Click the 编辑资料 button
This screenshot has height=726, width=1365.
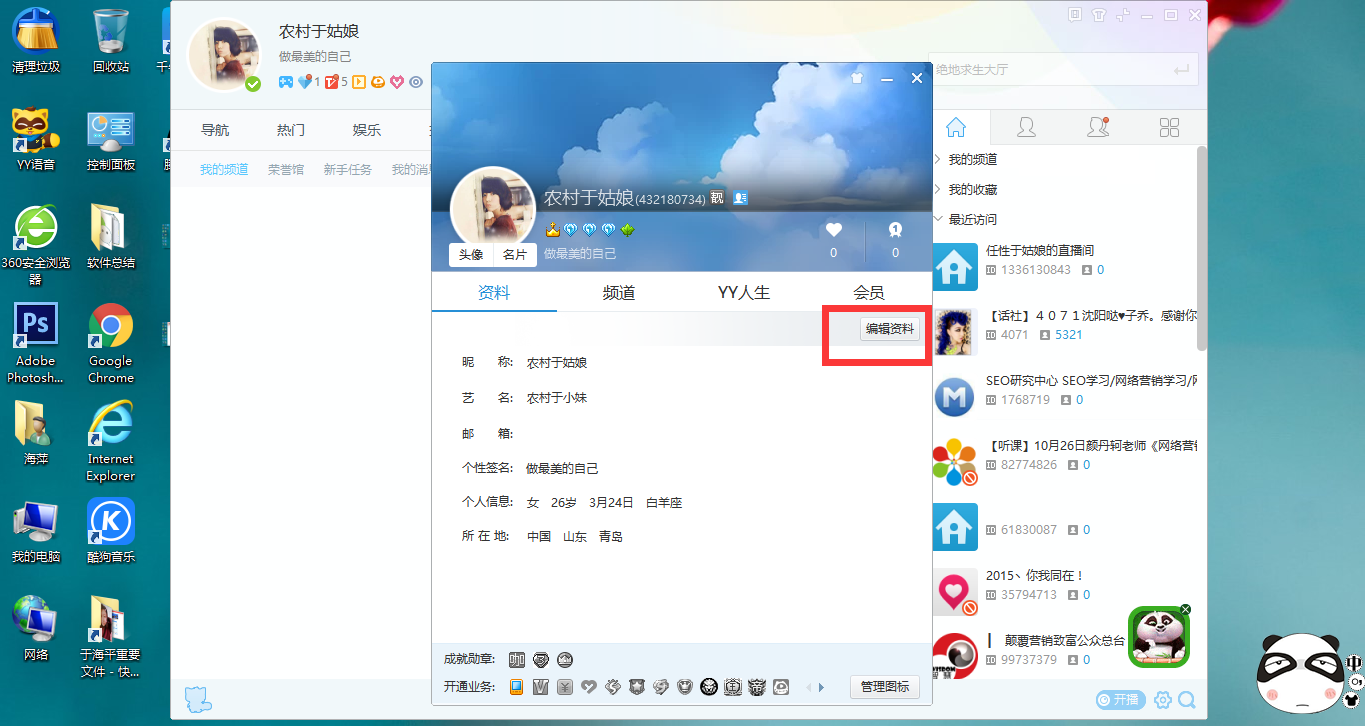(889, 329)
